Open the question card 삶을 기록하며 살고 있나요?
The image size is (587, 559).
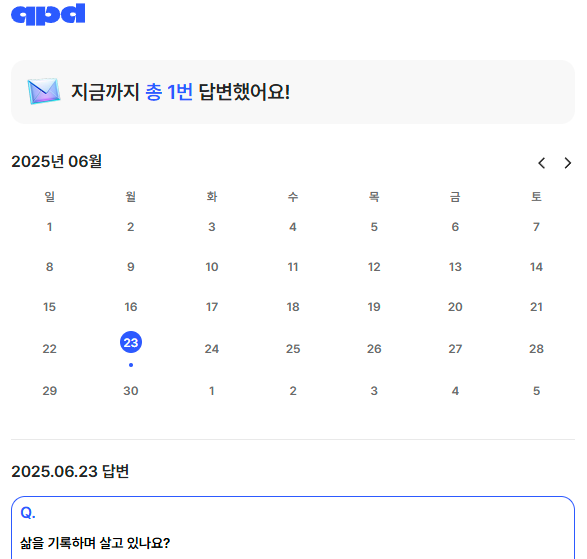point(293,528)
